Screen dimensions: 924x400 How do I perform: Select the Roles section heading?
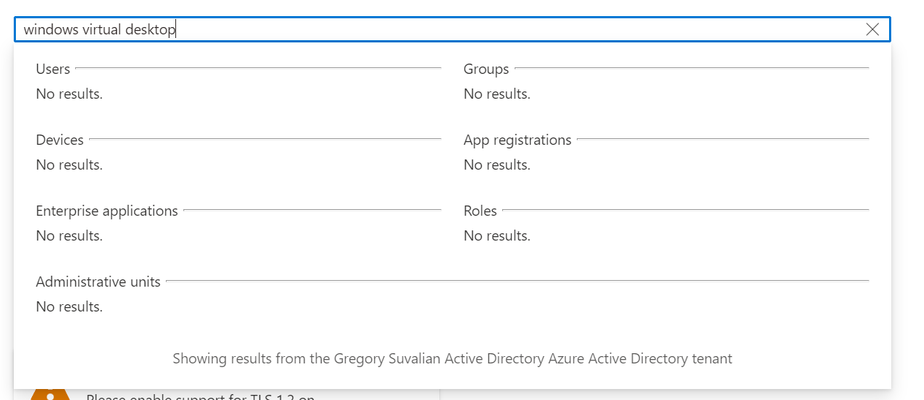(x=480, y=211)
